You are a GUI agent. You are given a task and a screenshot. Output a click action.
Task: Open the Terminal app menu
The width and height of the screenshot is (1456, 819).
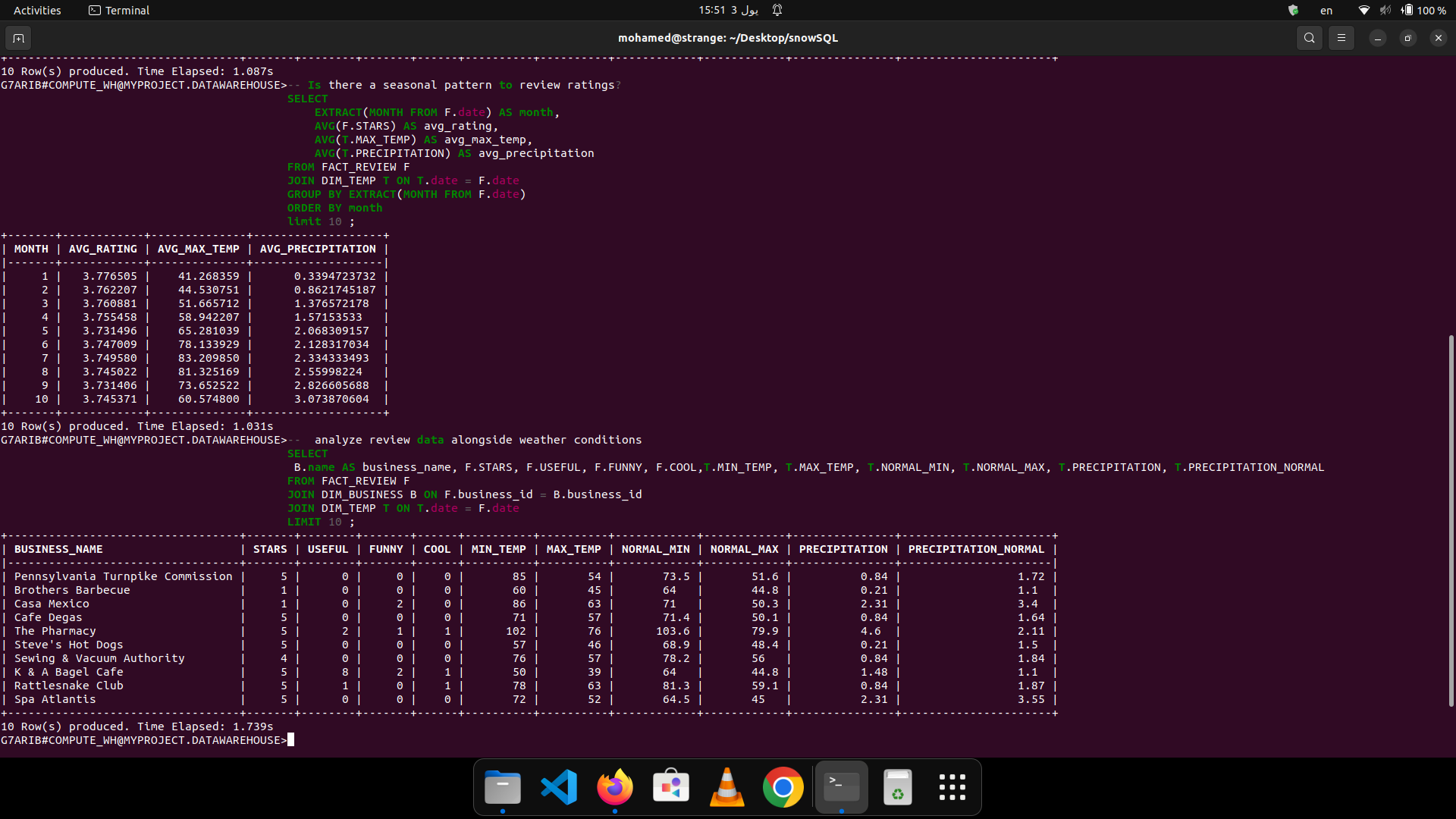[119, 11]
